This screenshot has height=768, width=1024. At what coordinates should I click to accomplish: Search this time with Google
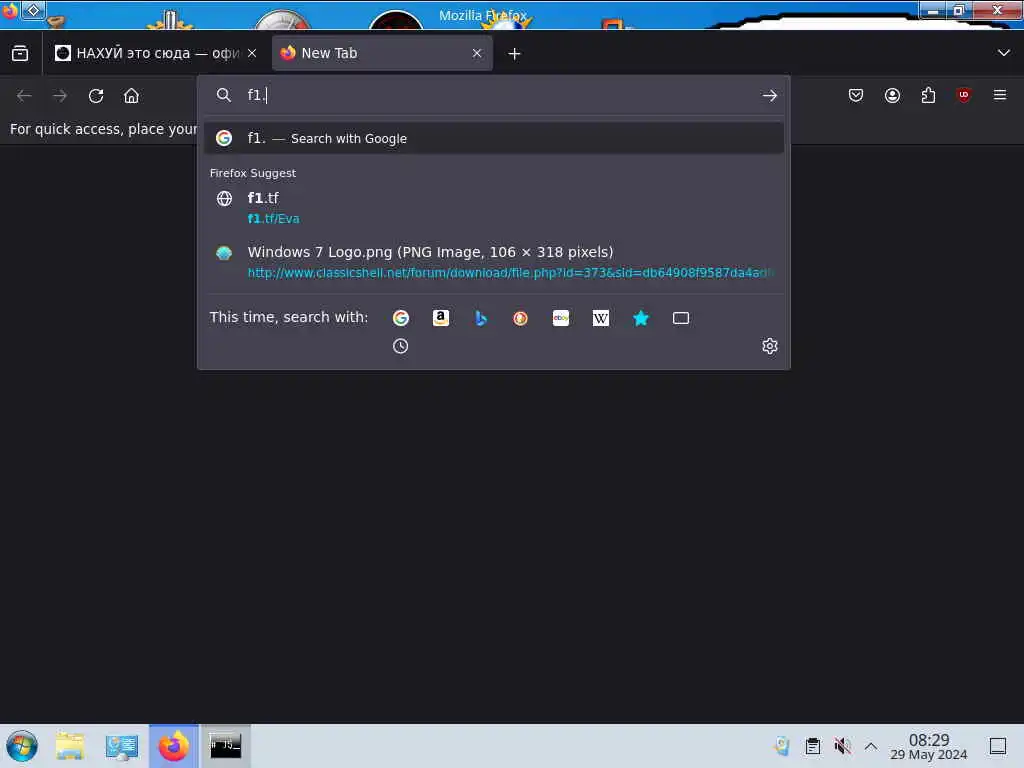(401, 318)
